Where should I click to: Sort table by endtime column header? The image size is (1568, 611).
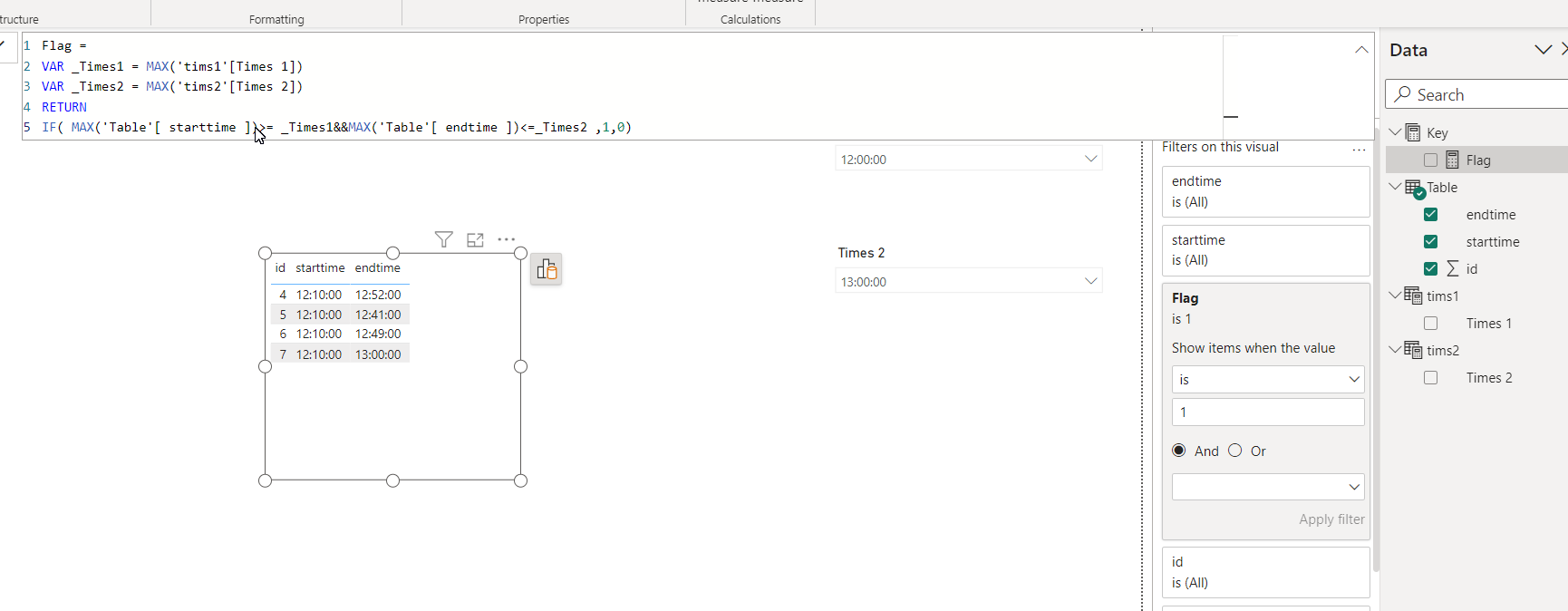pos(378,268)
